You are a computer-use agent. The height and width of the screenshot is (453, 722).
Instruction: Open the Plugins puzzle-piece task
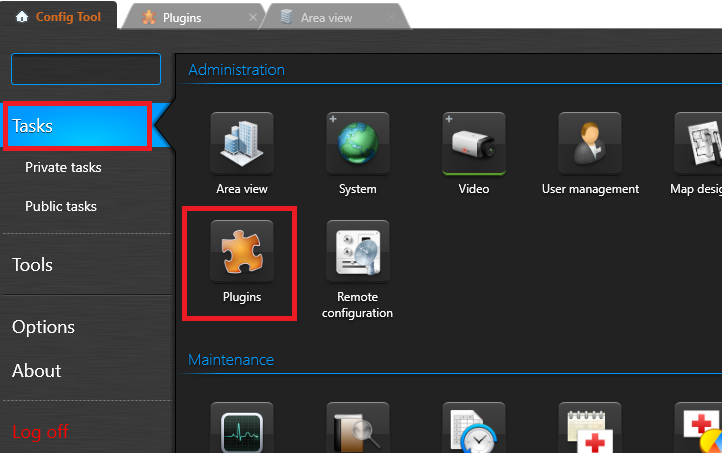click(x=242, y=251)
